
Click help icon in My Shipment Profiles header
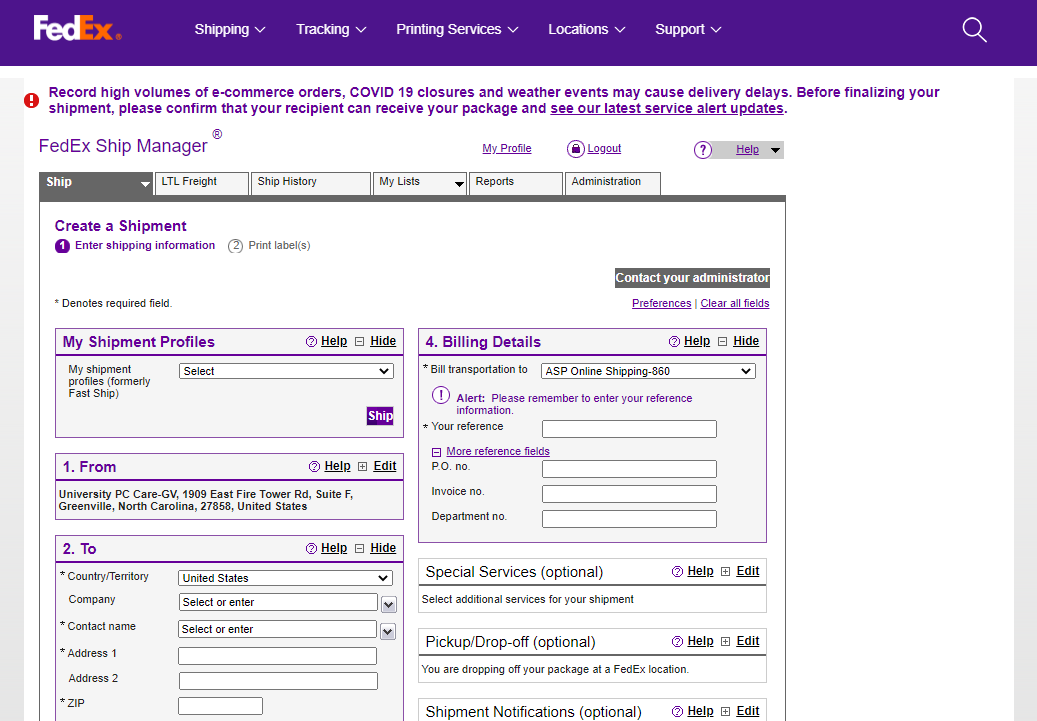click(x=311, y=342)
